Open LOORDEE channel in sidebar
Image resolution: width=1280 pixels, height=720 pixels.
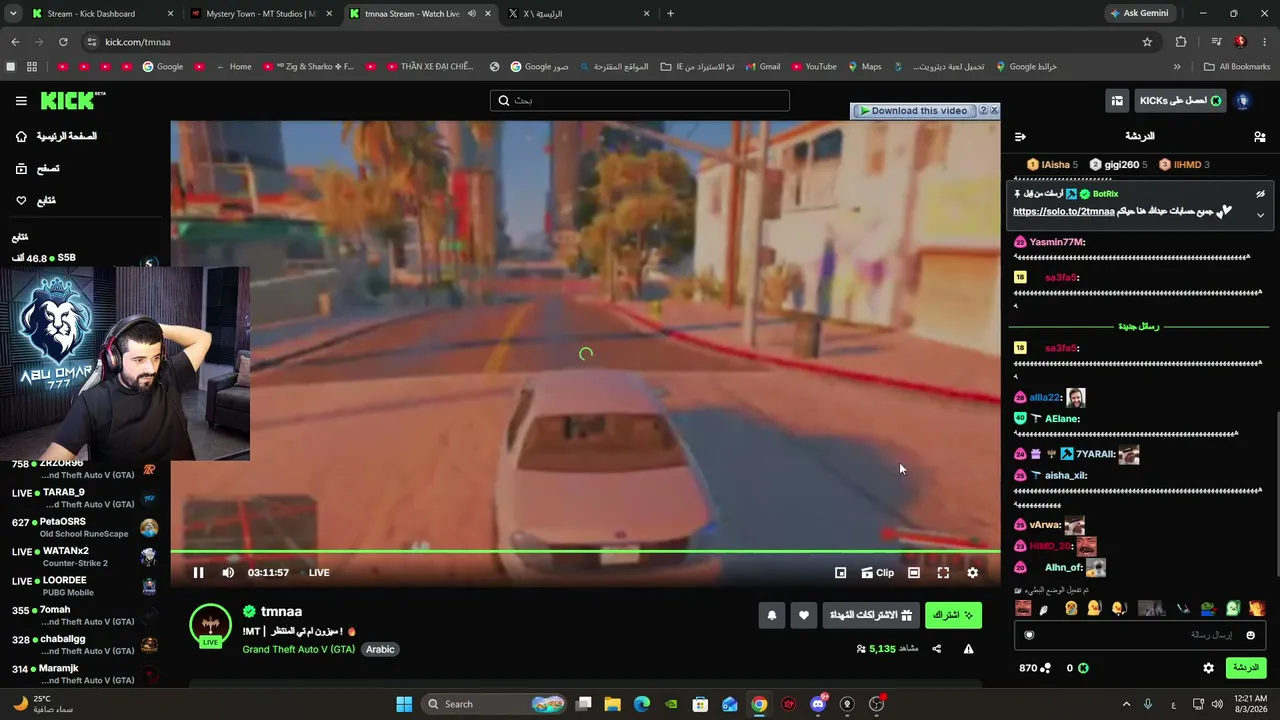tap(84, 586)
